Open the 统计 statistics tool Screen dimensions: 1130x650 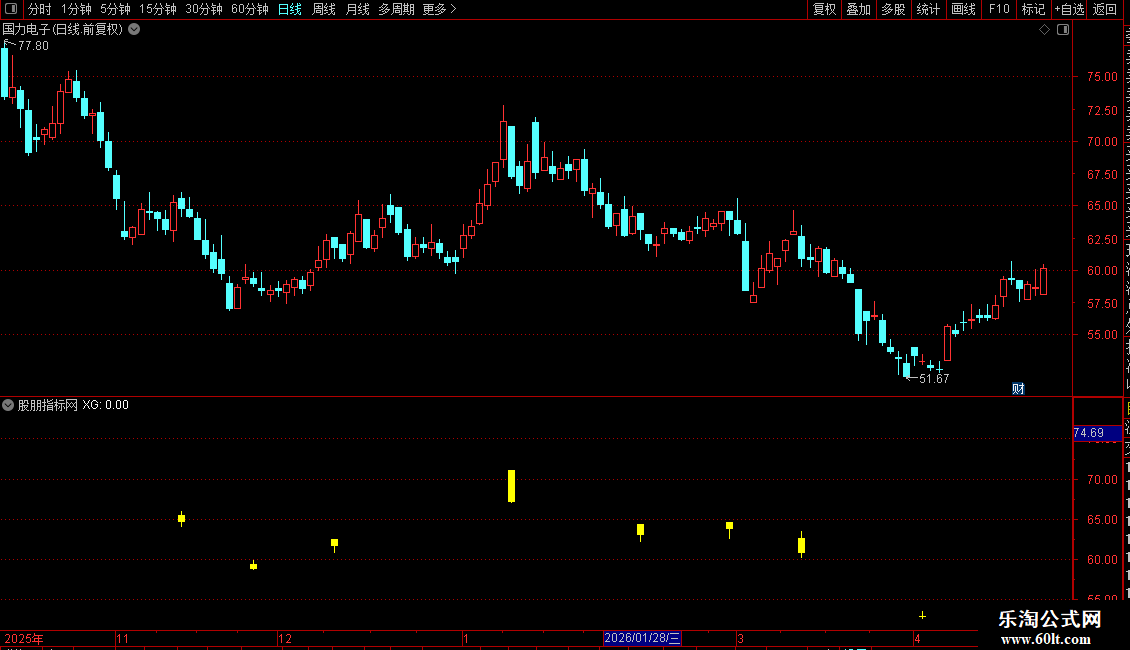pos(927,9)
